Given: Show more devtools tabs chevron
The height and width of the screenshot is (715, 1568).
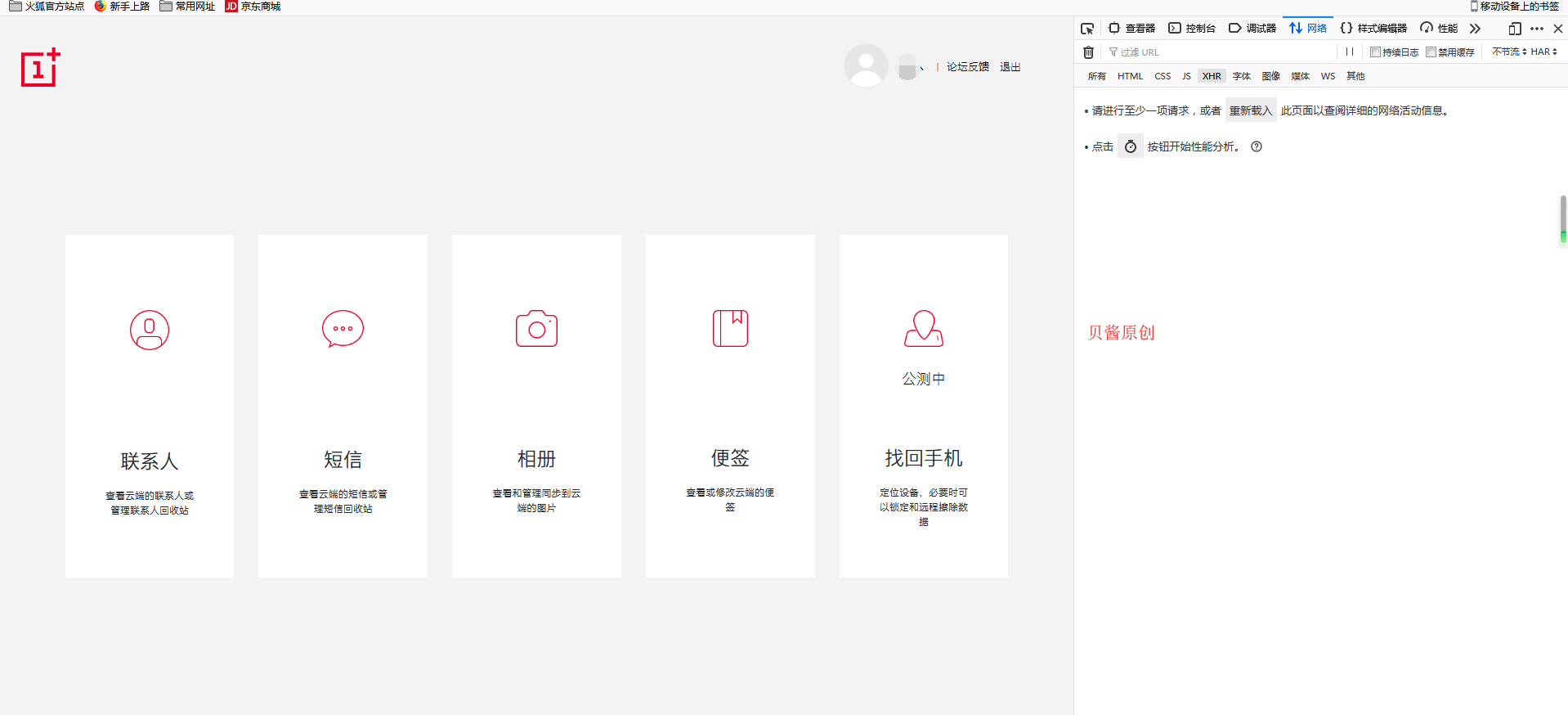Looking at the screenshot, I should coord(1475,29).
